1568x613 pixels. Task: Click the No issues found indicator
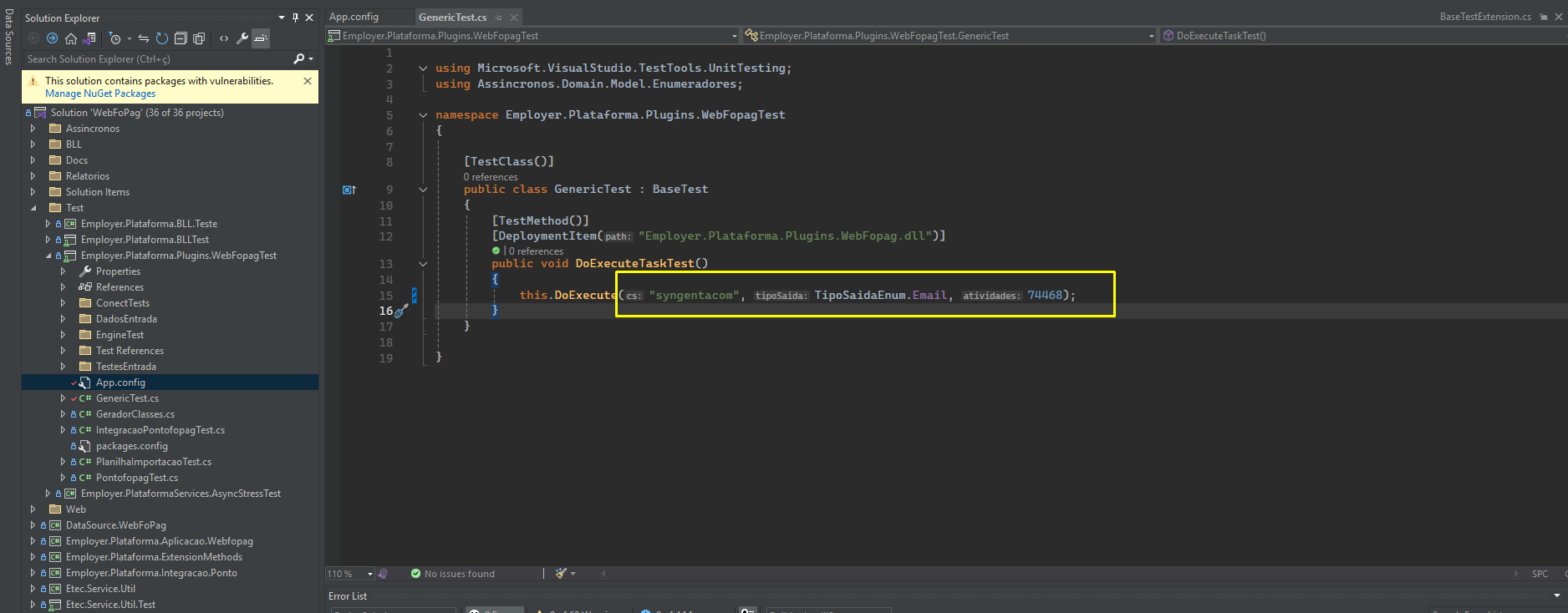pos(453,574)
